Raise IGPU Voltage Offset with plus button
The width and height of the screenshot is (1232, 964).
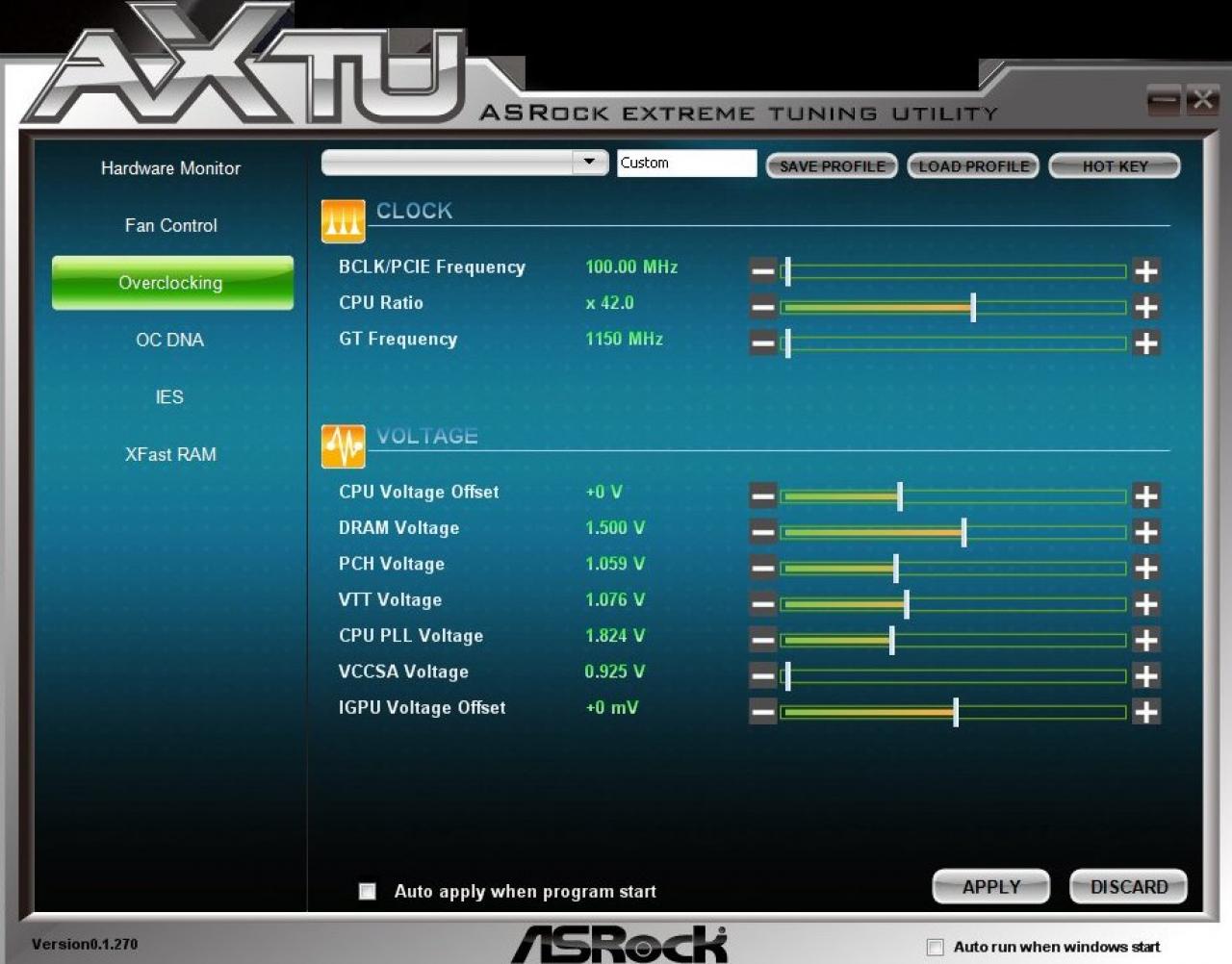pyautogui.click(x=1145, y=712)
